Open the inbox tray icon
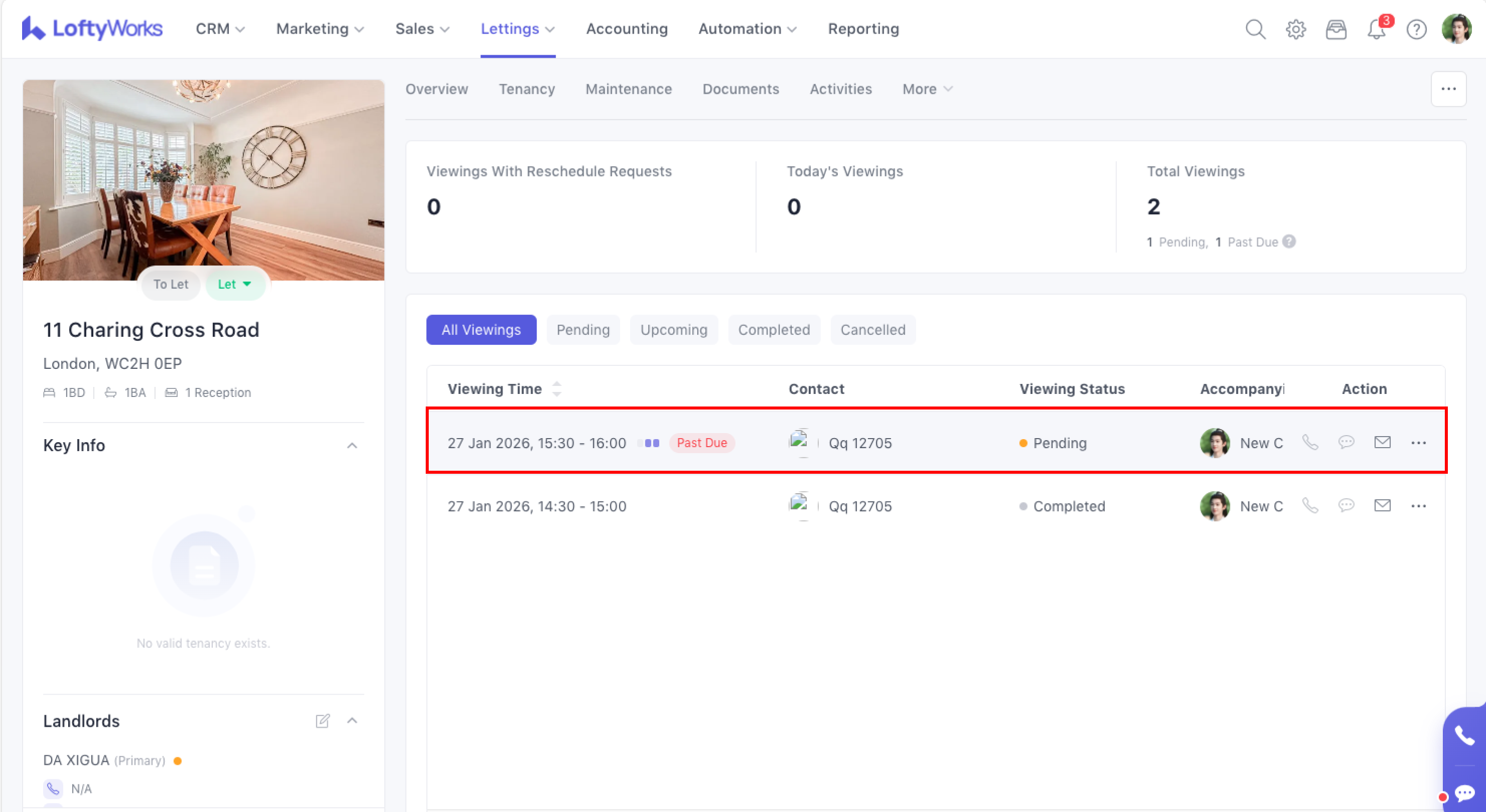Viewport: 1486px width, 812px height. click(x=1336, y=29)
